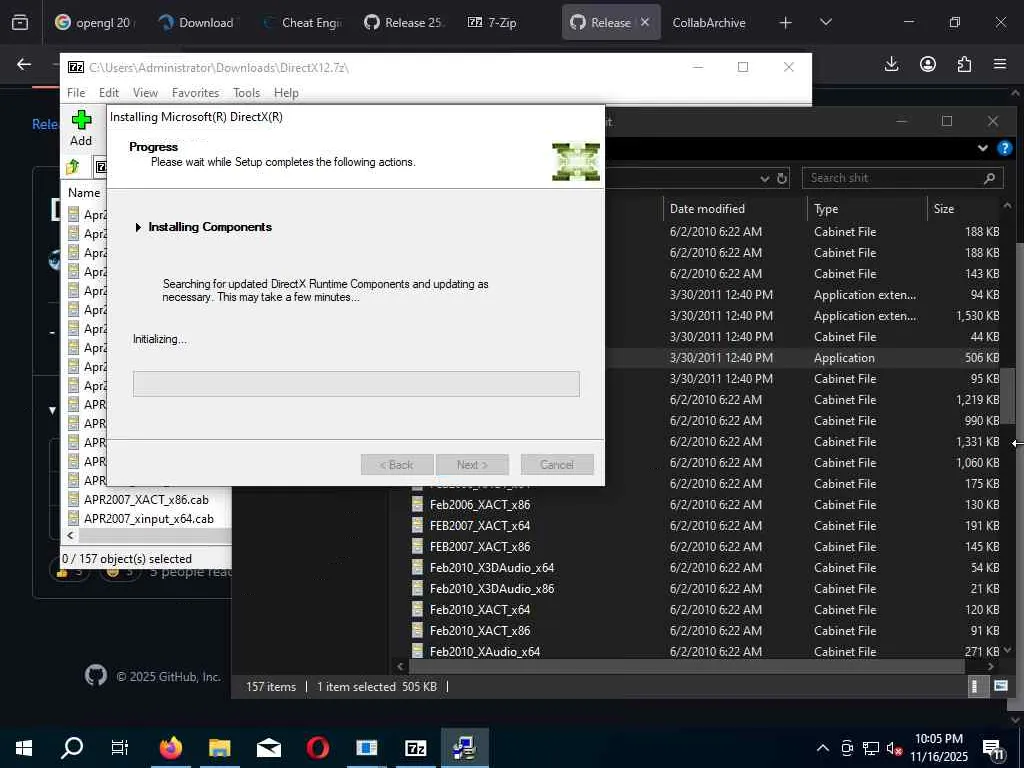Select Feb2010_XACT_x86 file in Explorer

pyautogui.click(x=479, y=630)
